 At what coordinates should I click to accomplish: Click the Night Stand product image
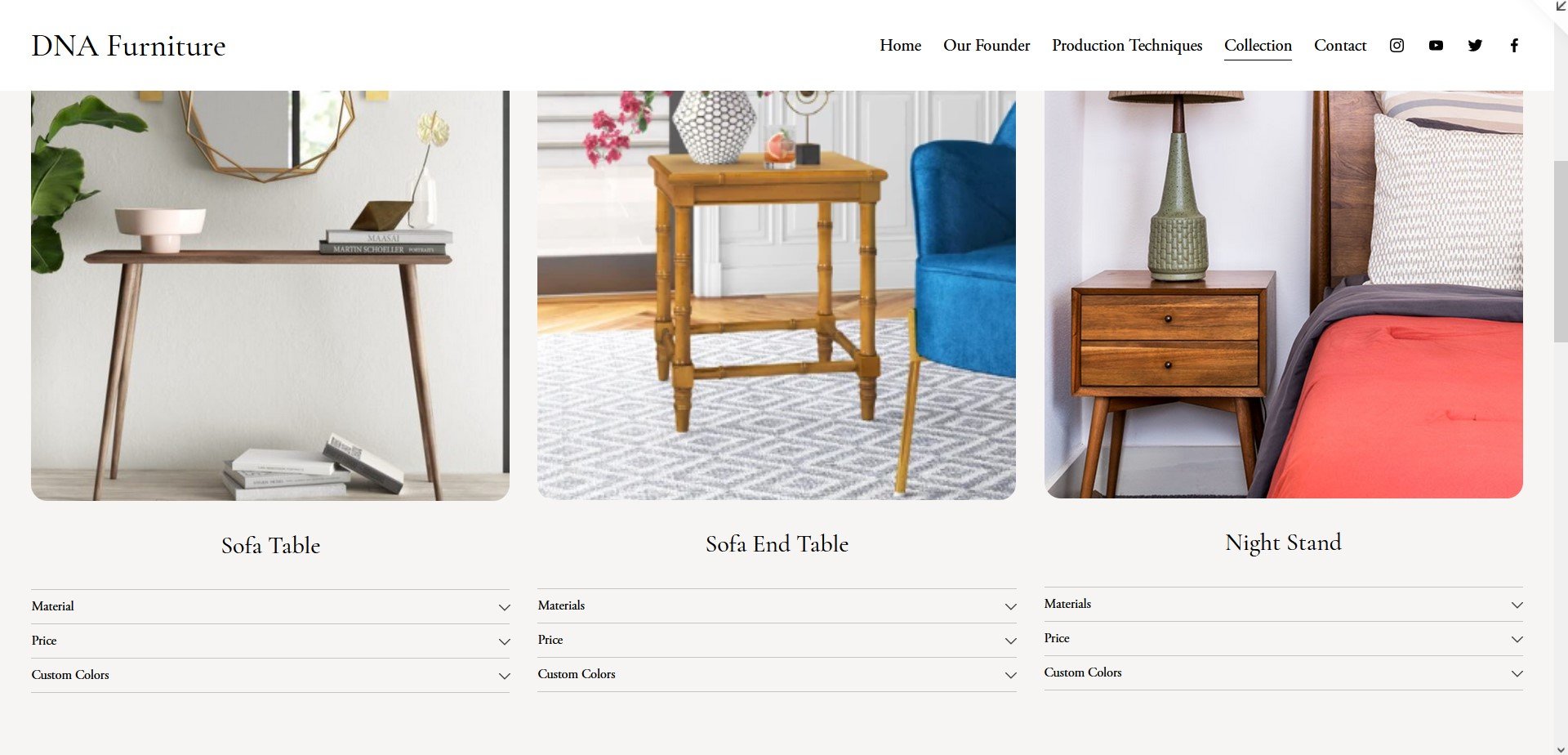pyautogui.click(x=1283, y=294)
